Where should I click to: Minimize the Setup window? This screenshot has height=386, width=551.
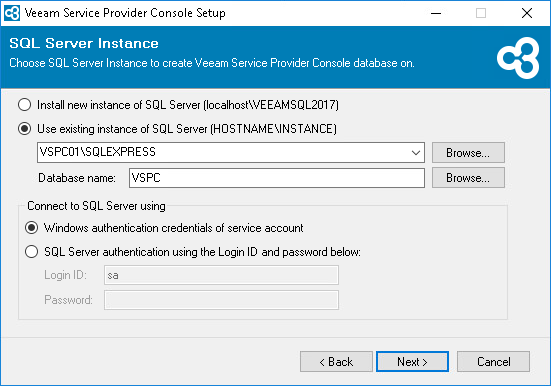(436, 13)
